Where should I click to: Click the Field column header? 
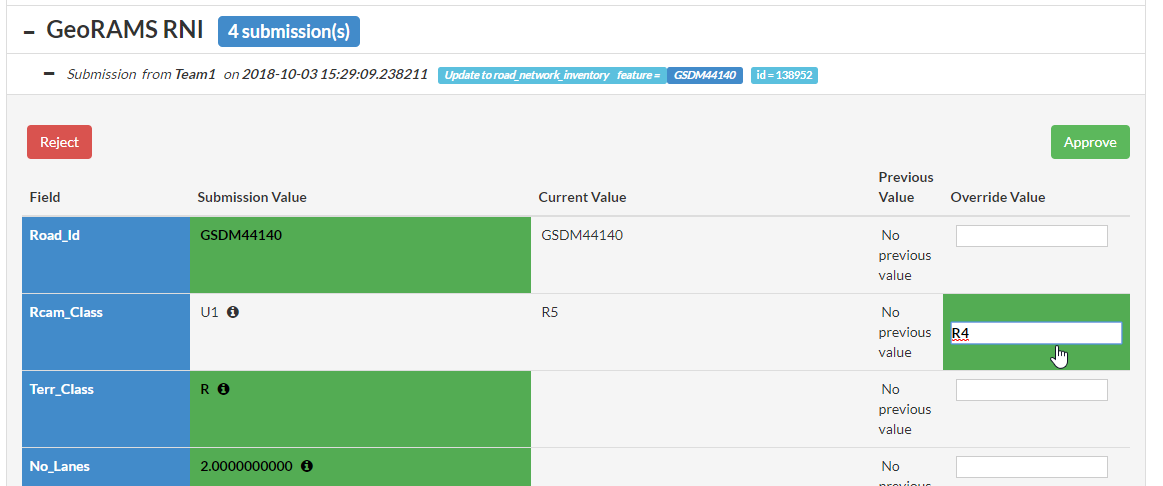click(45, 197)
